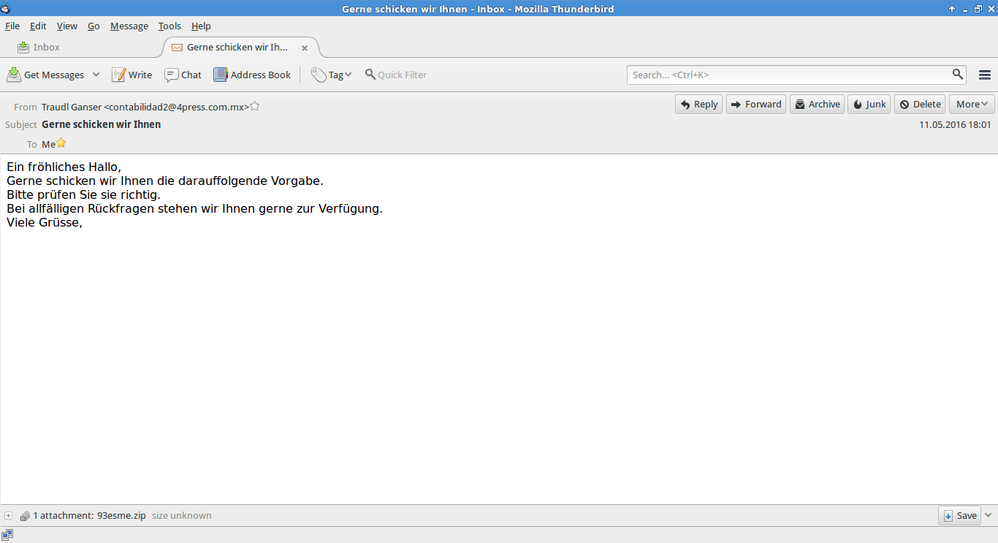Click the Thunderbird window icon in title bar

coord(6,8)
